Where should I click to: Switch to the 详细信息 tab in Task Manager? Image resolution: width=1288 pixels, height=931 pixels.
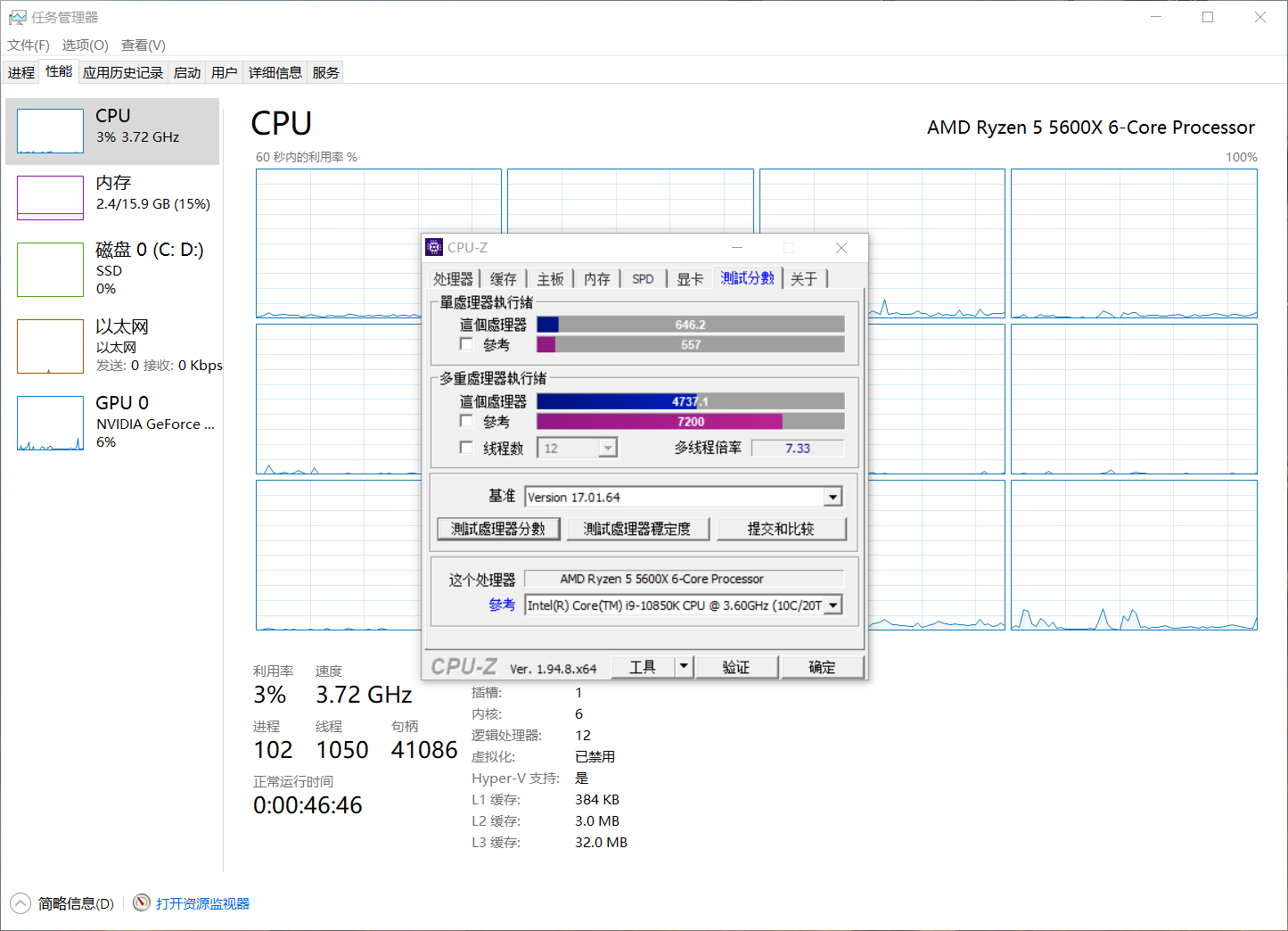275,72
